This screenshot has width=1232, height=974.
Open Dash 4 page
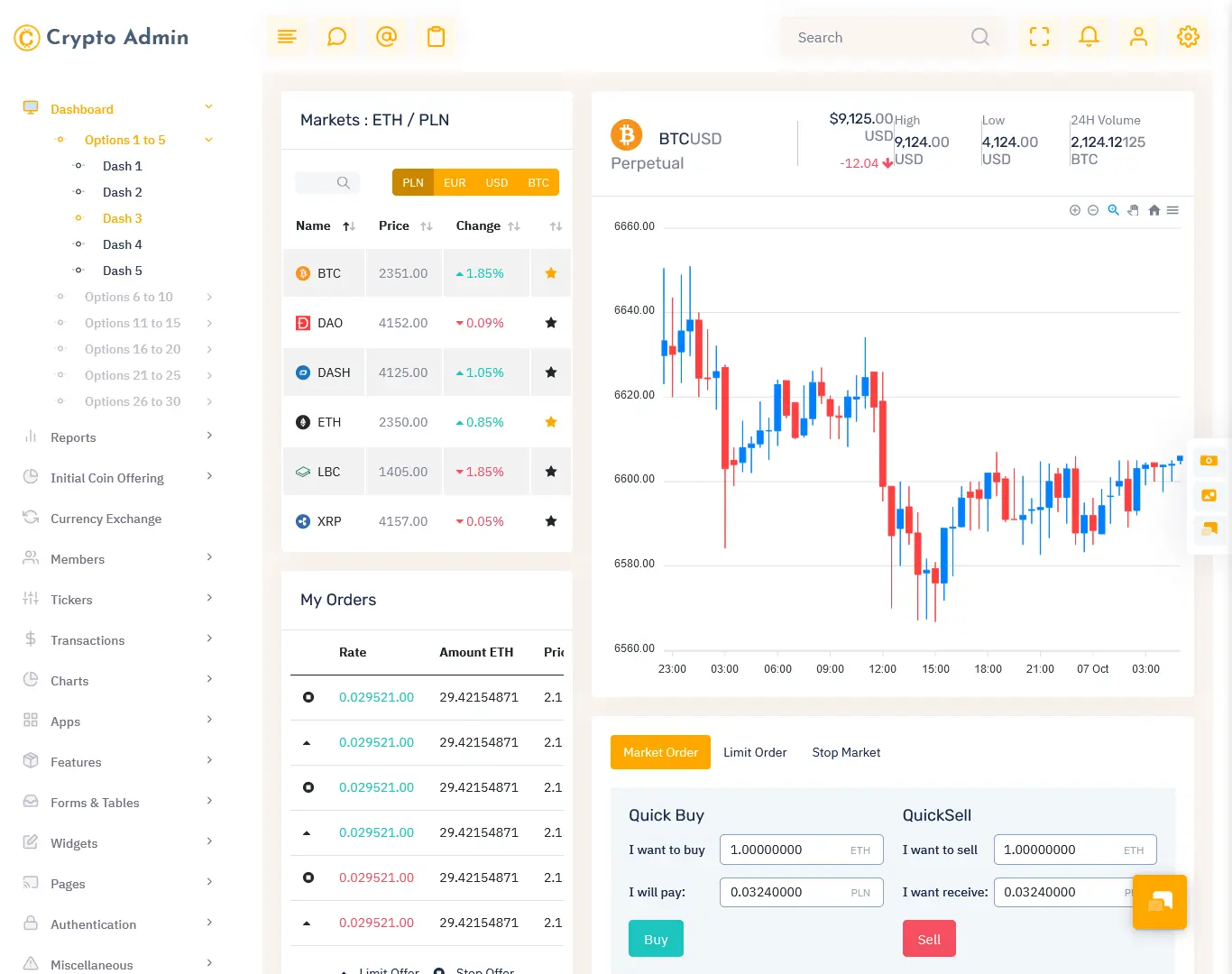pyautogui.click(x=123, y=244)
